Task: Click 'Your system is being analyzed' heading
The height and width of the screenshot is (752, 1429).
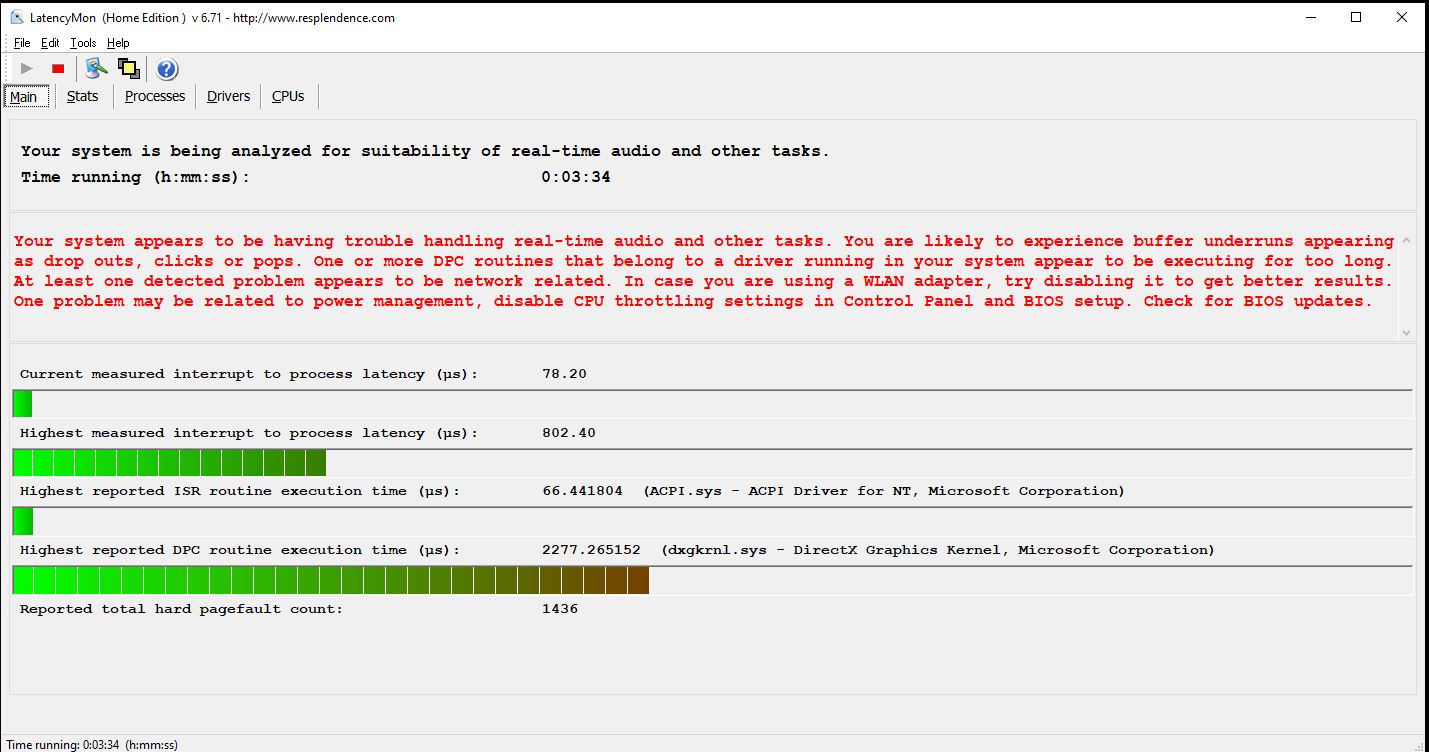Action: [x=425, y=151]
